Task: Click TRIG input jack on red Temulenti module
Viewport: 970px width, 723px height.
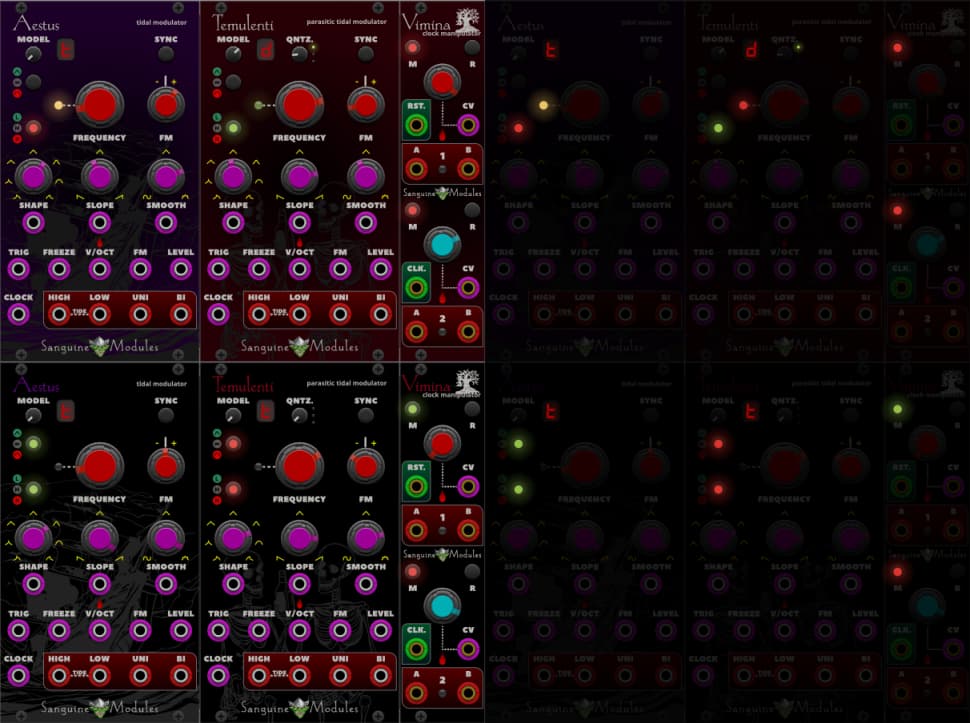Action: point(218,269)
